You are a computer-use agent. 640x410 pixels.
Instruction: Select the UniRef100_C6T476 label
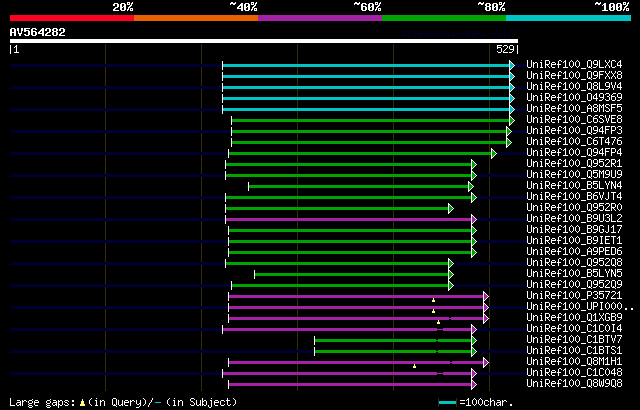(x=574, y=141)
